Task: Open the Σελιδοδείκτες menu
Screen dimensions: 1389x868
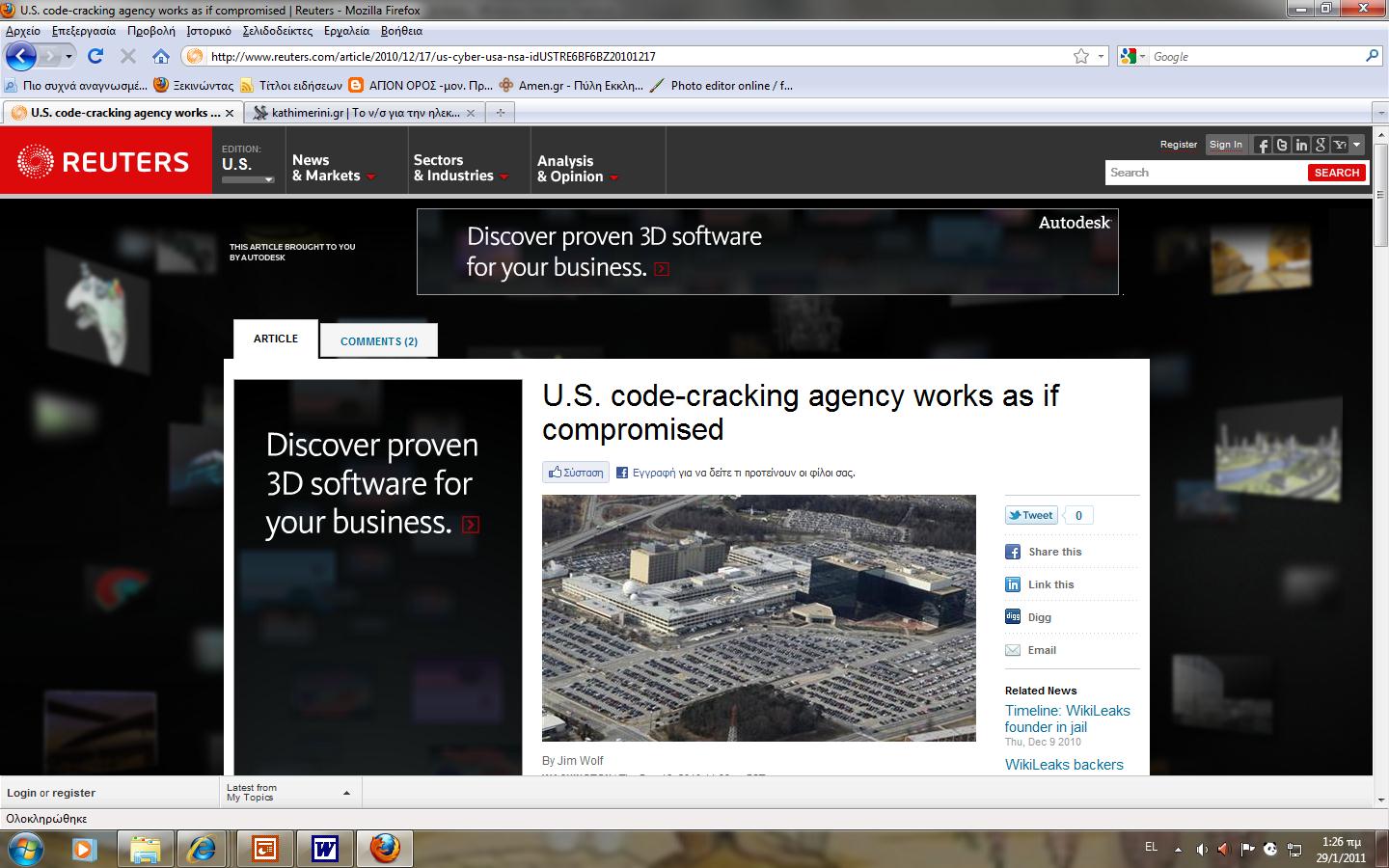Action: click(x=278, y=31)
